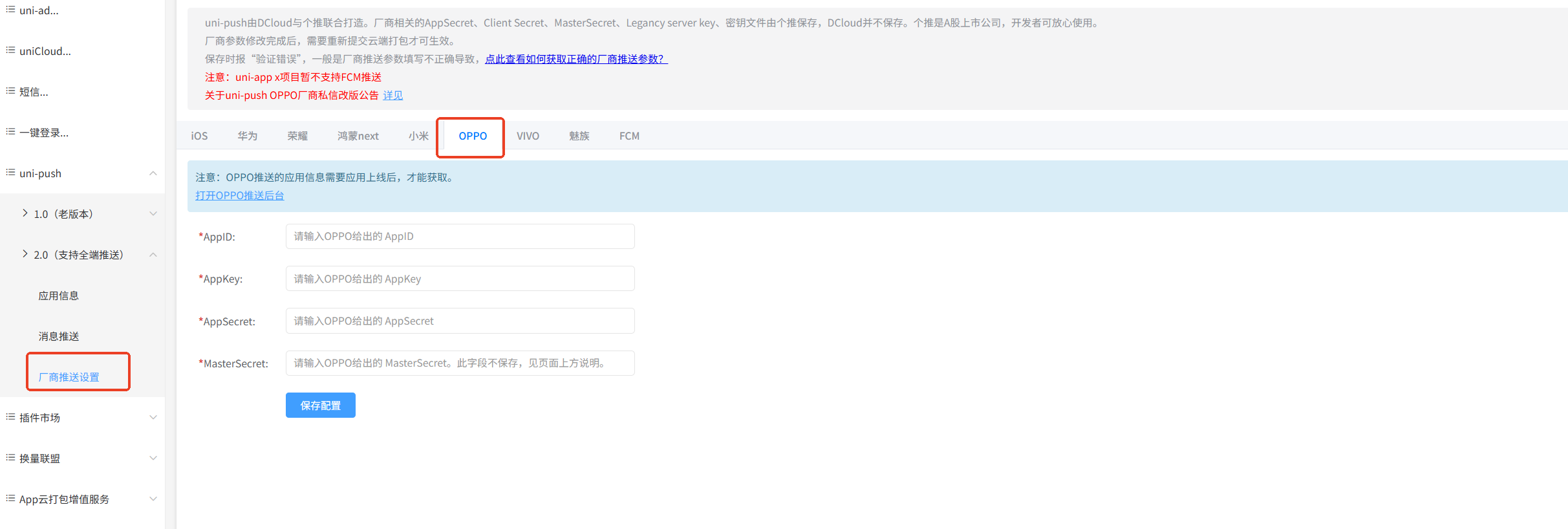
Task: Open the 点此查看如何获取正确的厂商推送参数 link
Action: (x=576, y=59)
